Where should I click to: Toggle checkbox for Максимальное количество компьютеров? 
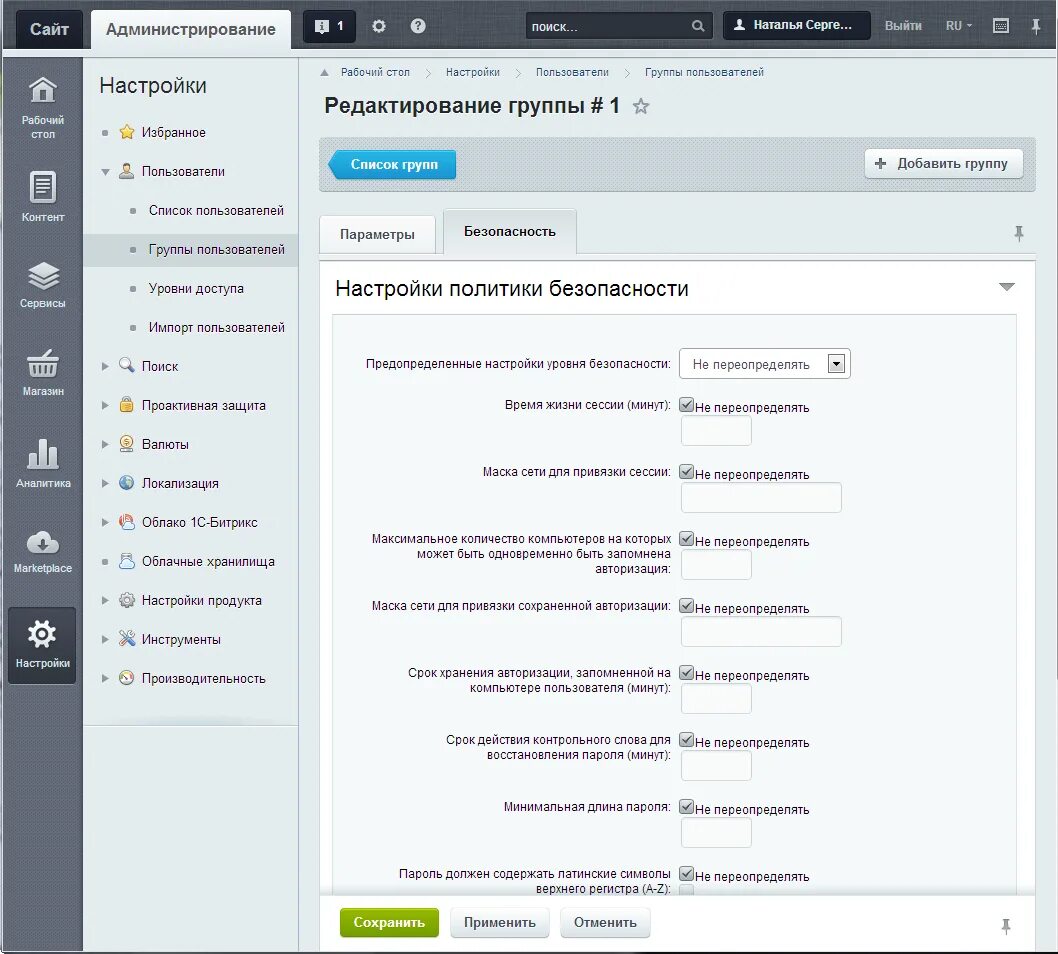pos(686,538)
